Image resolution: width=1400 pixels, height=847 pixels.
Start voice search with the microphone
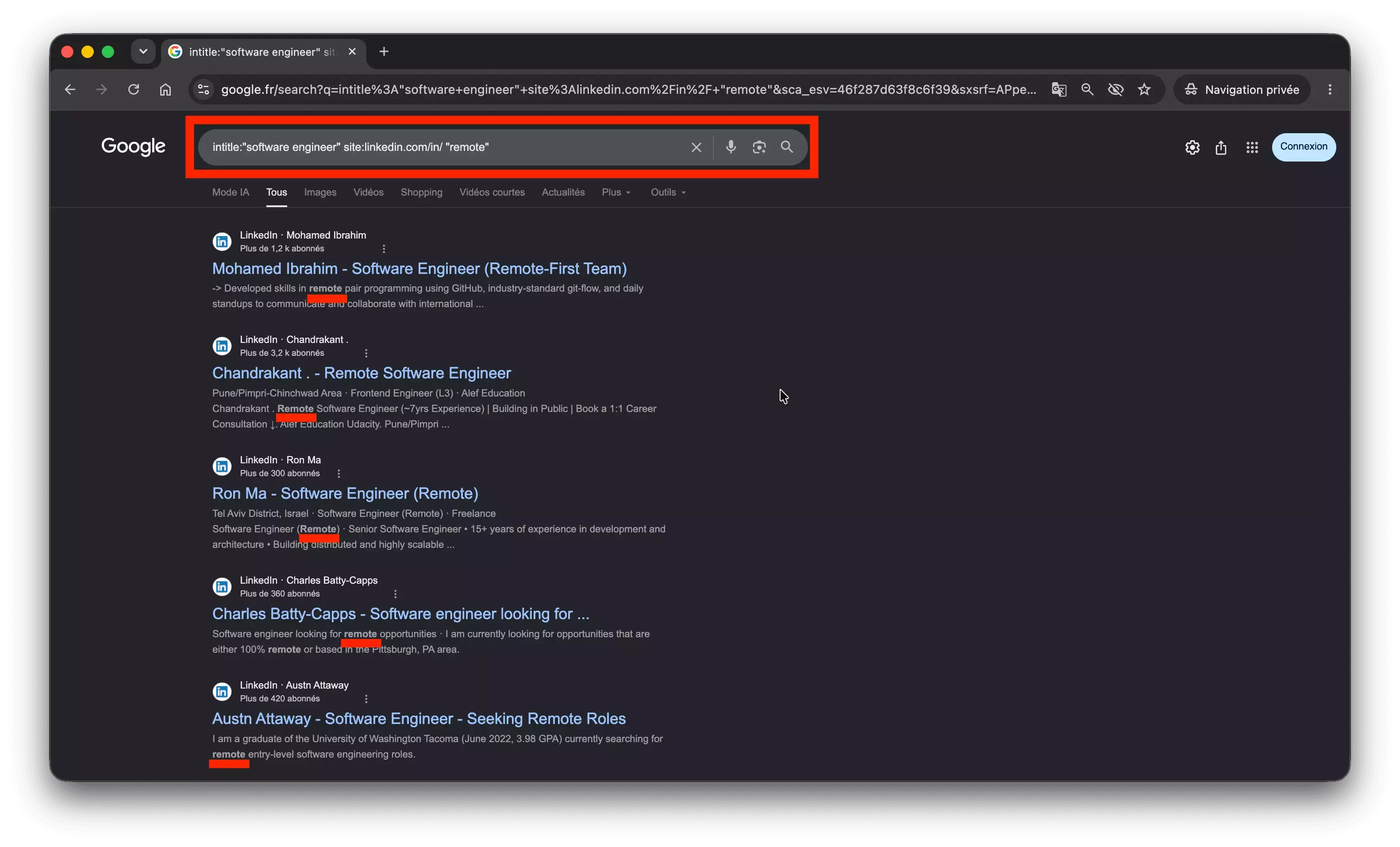[731, 147]
